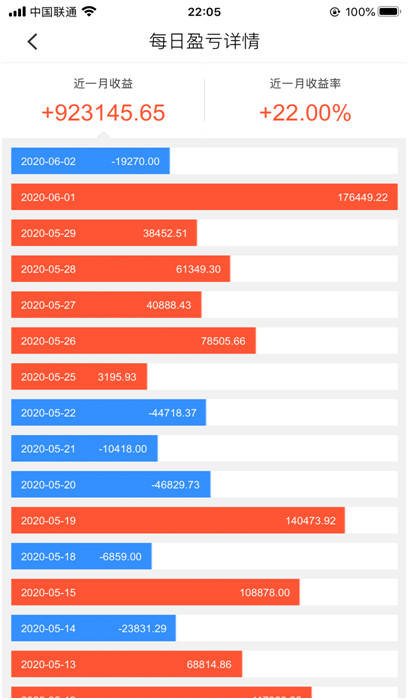Viewport: 408px width, 700px height.
Task: Open the 2020-06-01 profit bar 176449.22
Action: pos(204,197)
